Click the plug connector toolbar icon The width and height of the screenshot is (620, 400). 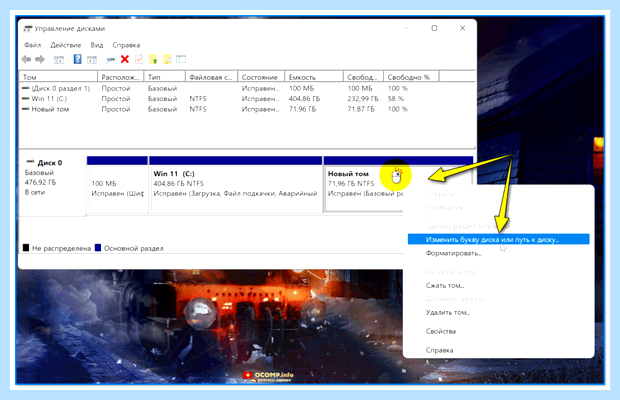pos(110,60)
